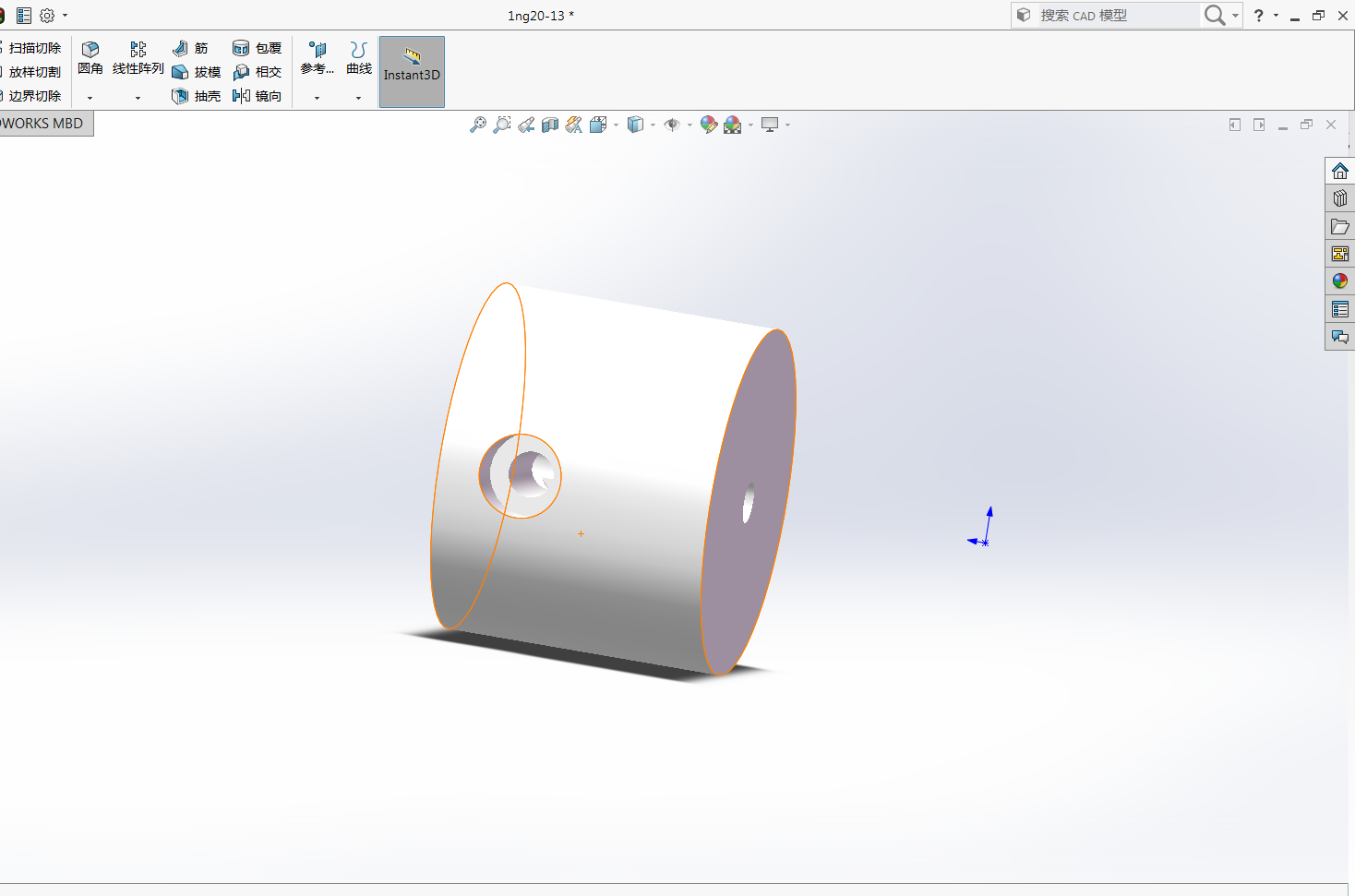Switch to the SOLIDWORKS MBD tab
Viewport: 1355px width, 896px height.
tap(43, 124)
